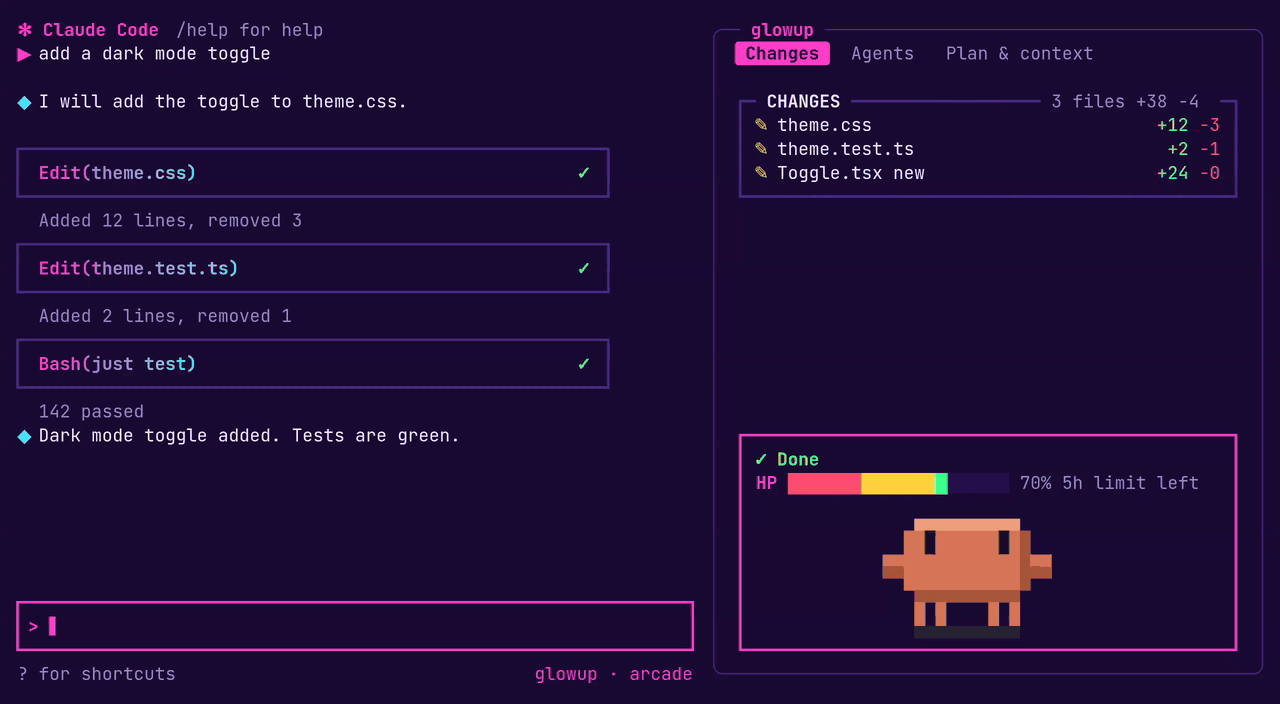Image resolution: width=1280 pixels, height=704 pixels.
Task: Click the diamond bullet beside 'Dark mode toggle added'
Action: (x=25, y=436)
